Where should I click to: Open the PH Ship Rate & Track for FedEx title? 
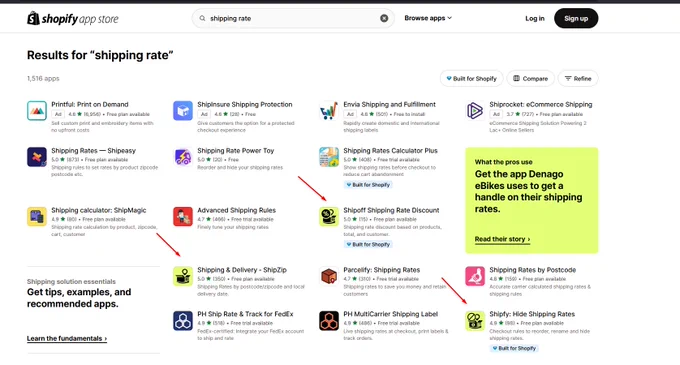tap(245, 314)
